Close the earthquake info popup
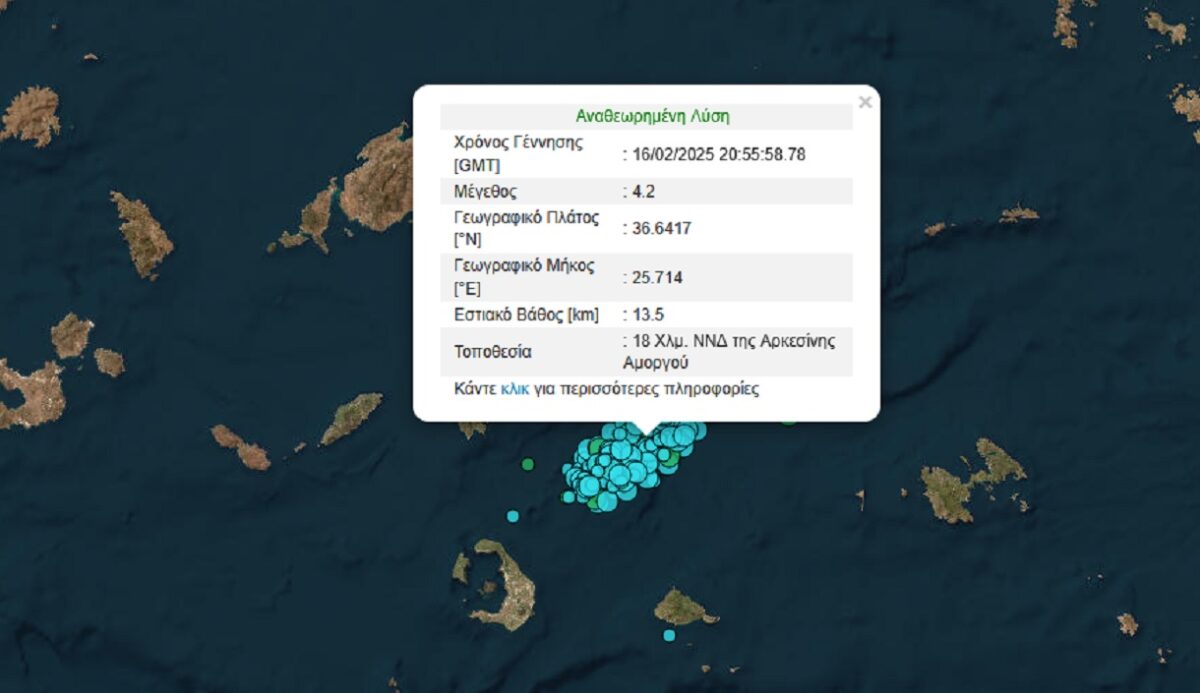 [865, 102]
